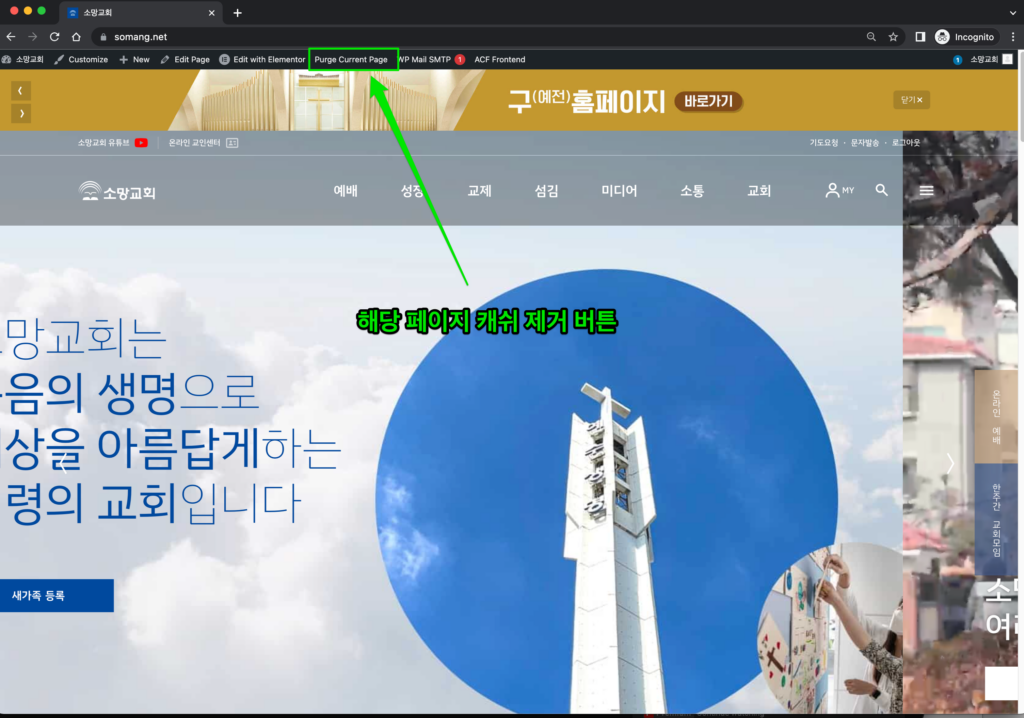Open the 소망교회 site menu in admin bar
Image resolution: width=1024 pixels, height=718 pixels.
pos(23,59)
